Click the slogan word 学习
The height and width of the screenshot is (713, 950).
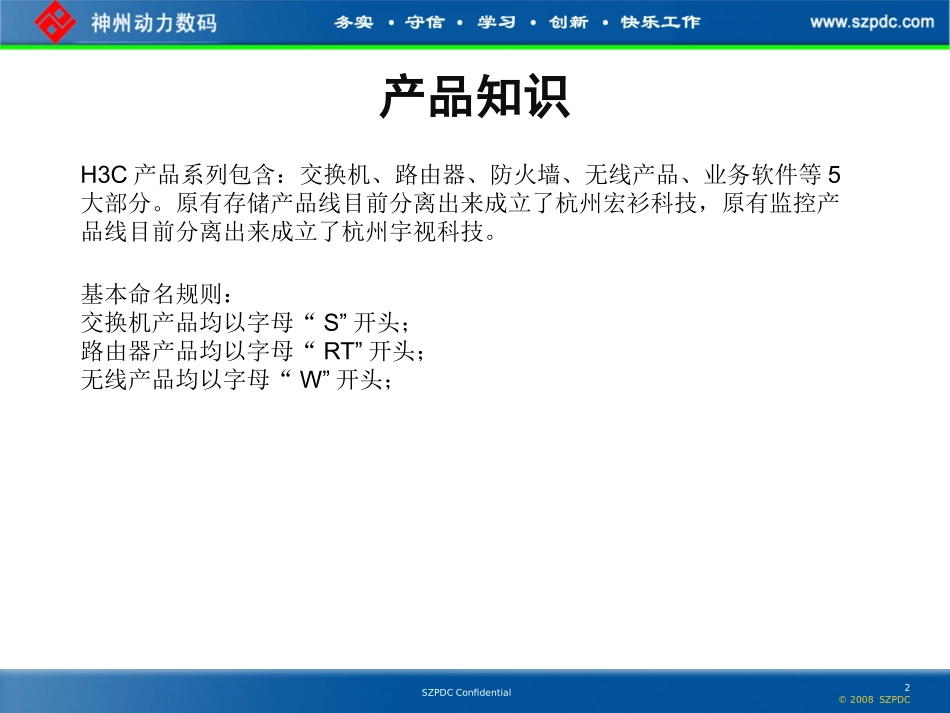(496, 22)
